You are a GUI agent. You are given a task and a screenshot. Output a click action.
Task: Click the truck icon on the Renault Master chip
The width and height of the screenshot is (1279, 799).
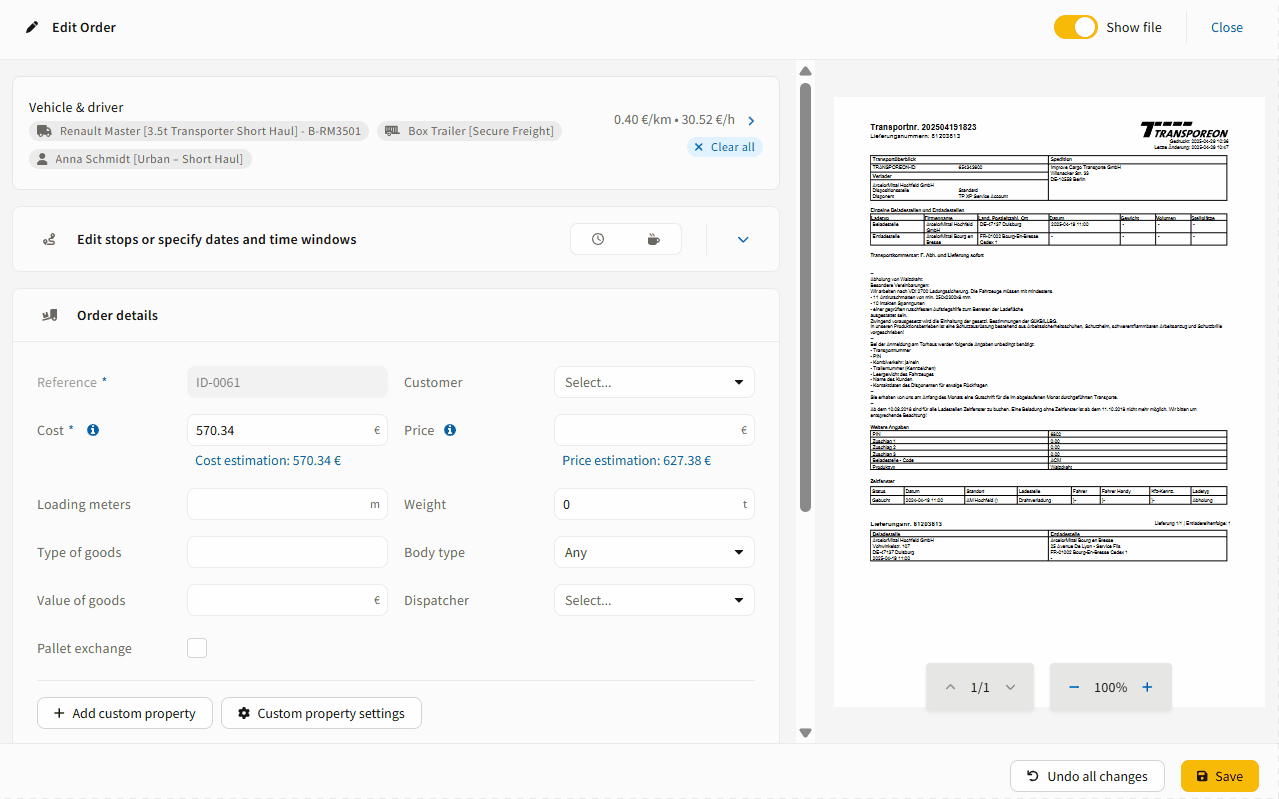click(44, 130)
